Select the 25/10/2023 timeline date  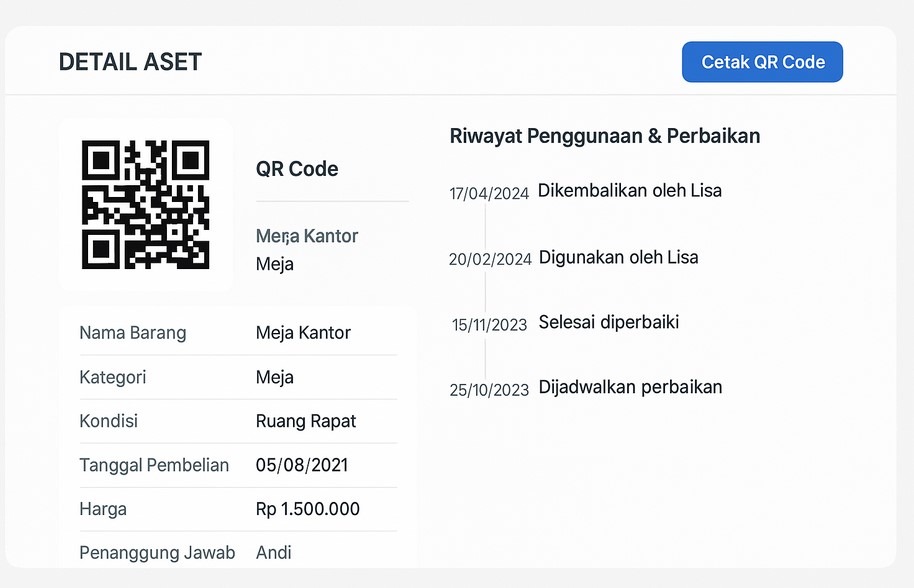tap(489, 390)
